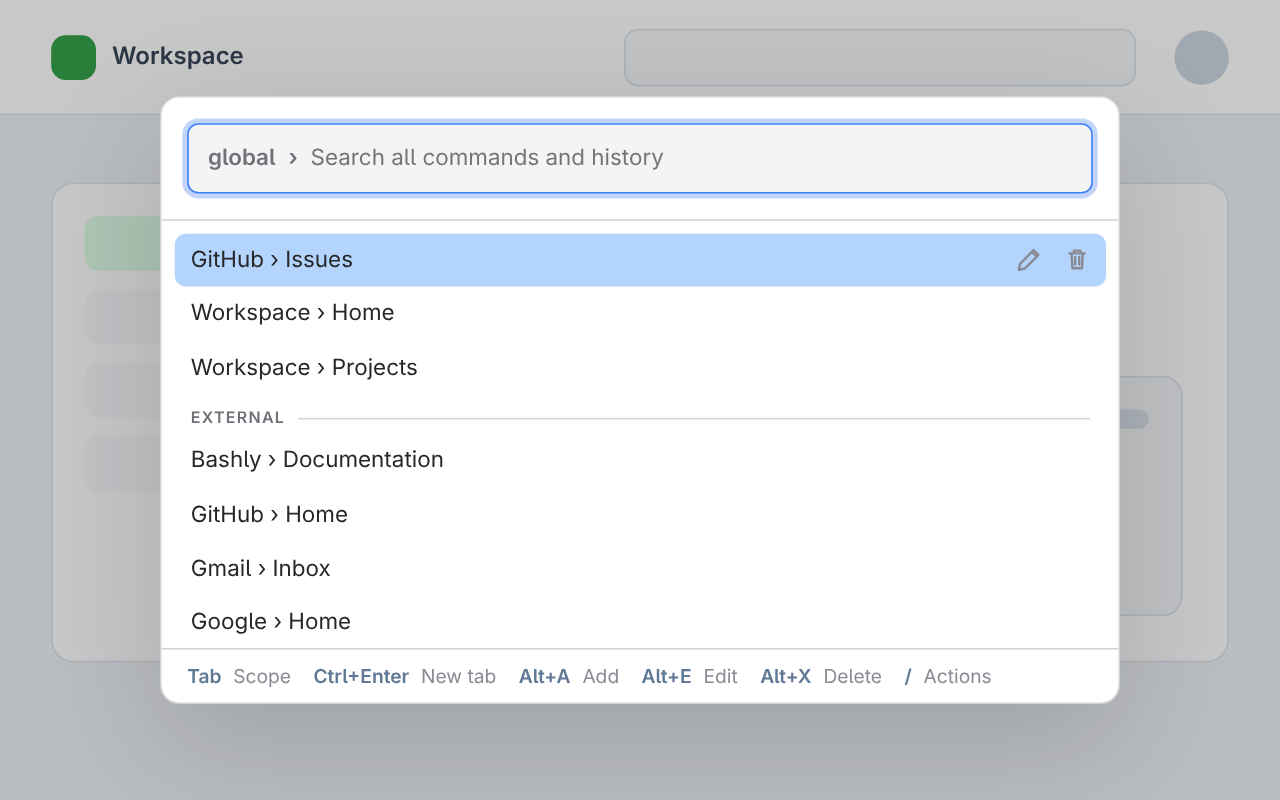This screenshot has width=1280, height=800.
Task: Click the Workspace title in the header
Action: point(178,56)
